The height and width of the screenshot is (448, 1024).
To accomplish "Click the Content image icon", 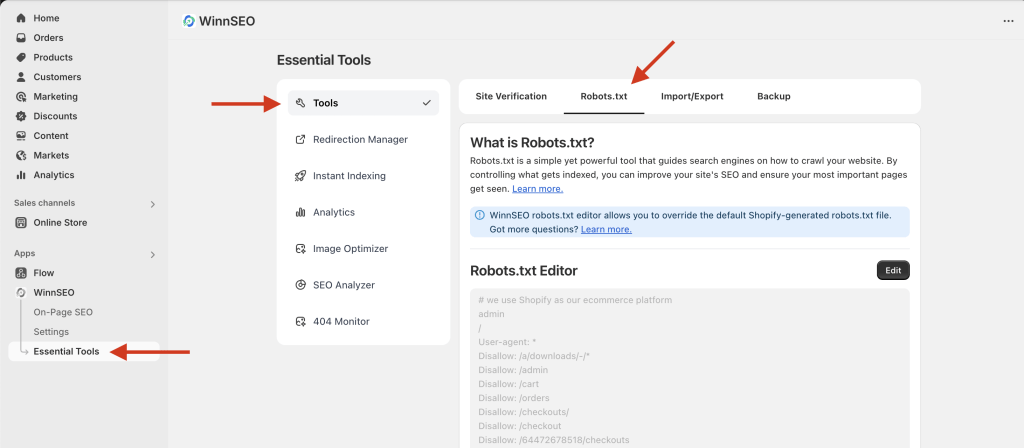I will coord(21,136).
